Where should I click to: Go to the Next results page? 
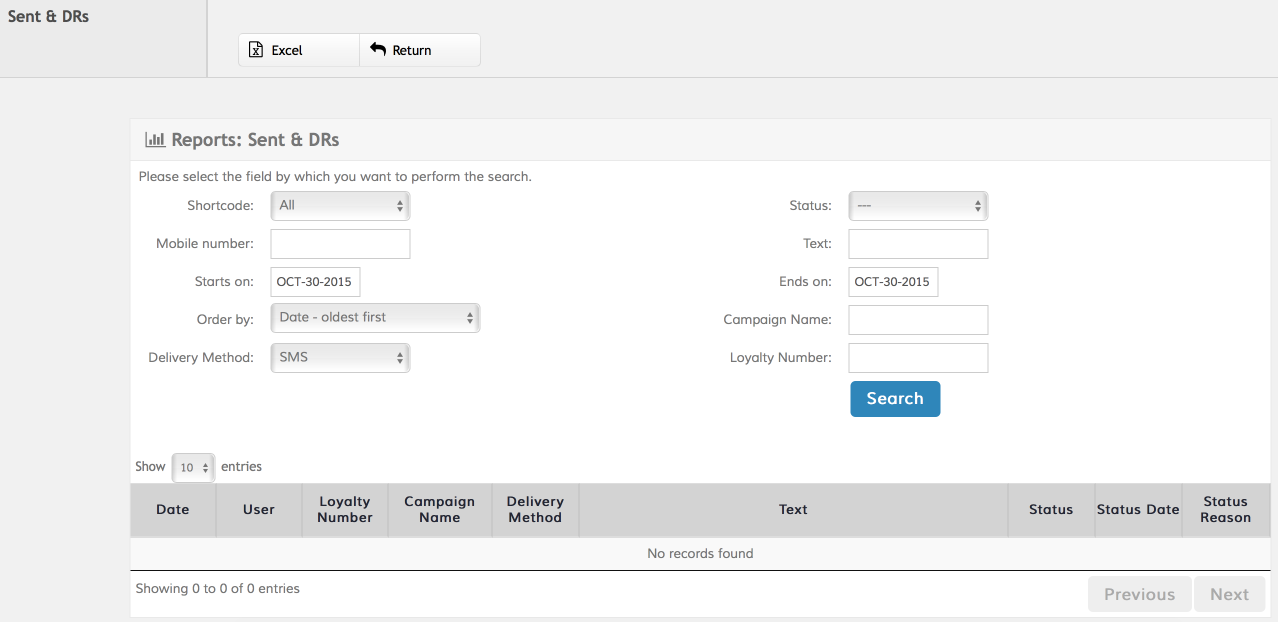tap(1229, 594)
